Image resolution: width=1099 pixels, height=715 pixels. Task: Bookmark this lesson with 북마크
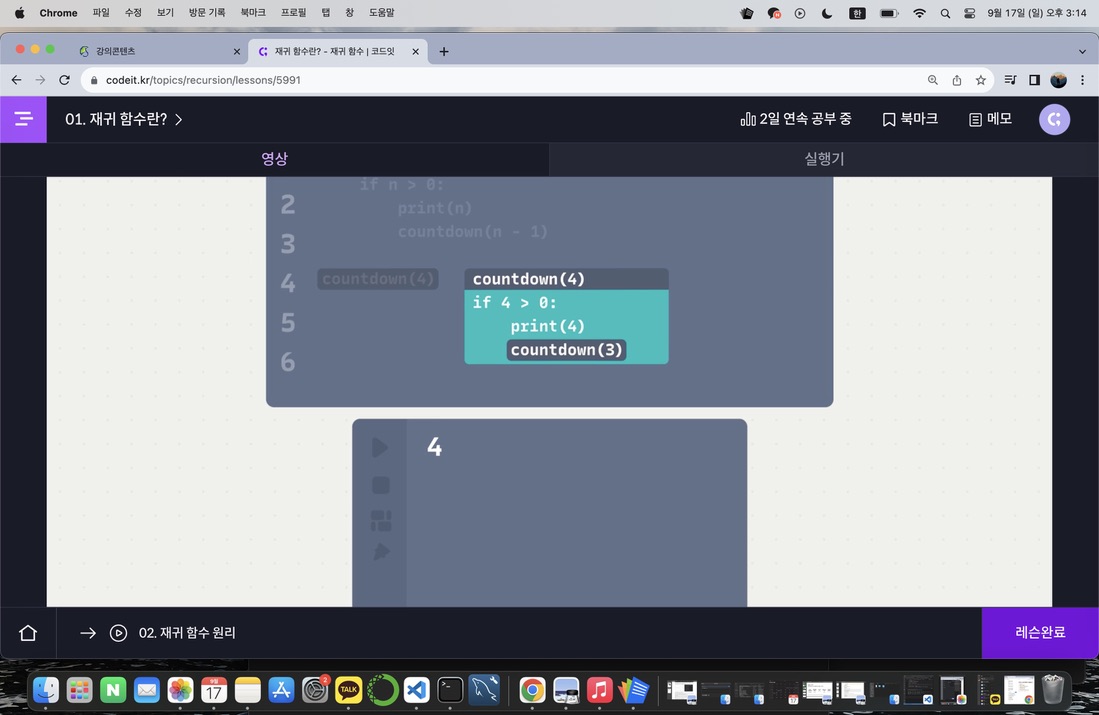click(910, 119)
